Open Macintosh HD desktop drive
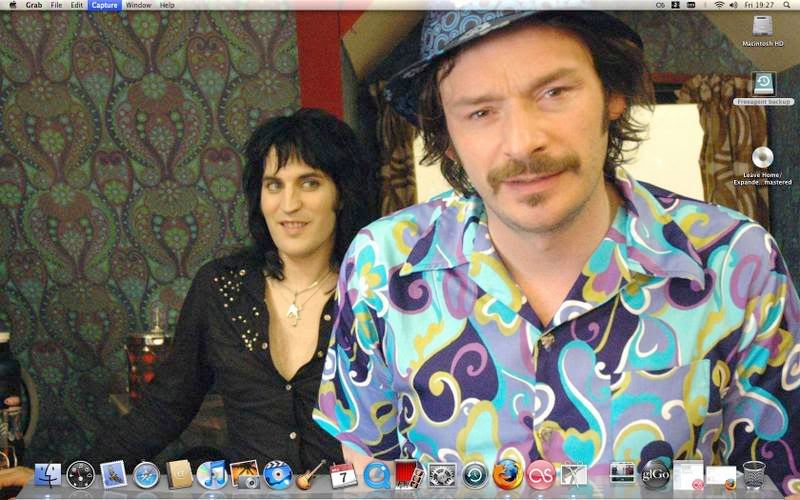 (762, 26)
